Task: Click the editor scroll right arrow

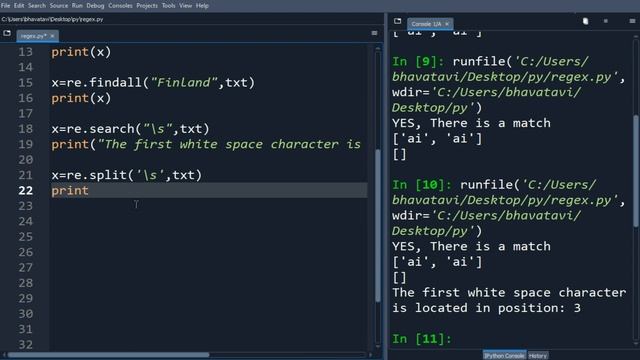Action: pyautogui.click(x=371, y=355)
